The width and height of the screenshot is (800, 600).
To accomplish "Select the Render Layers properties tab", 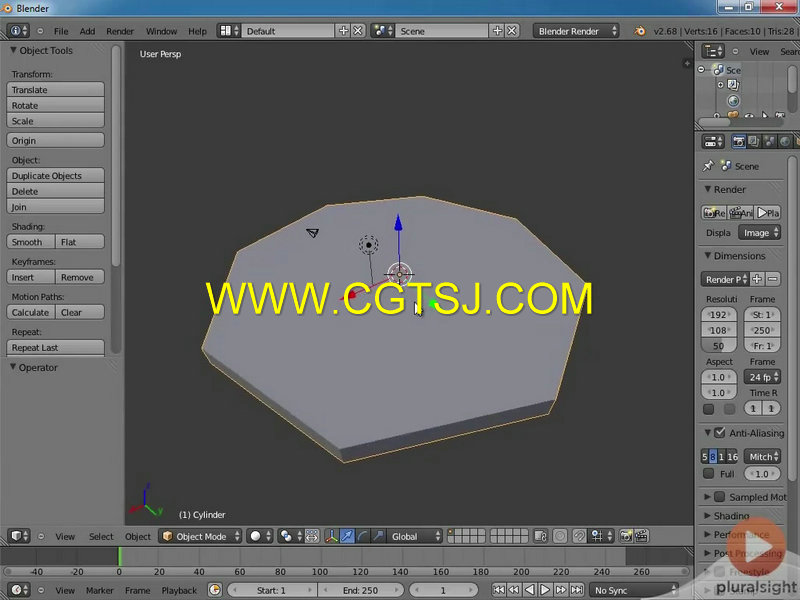I will tap(754, 141).
